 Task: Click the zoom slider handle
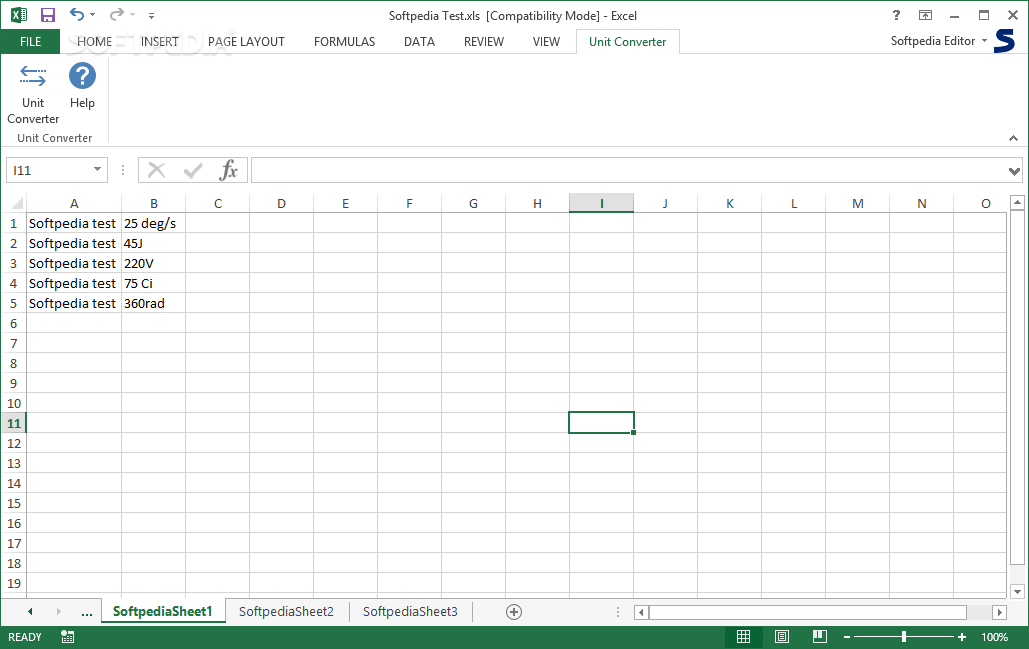[x=904, y=637]
